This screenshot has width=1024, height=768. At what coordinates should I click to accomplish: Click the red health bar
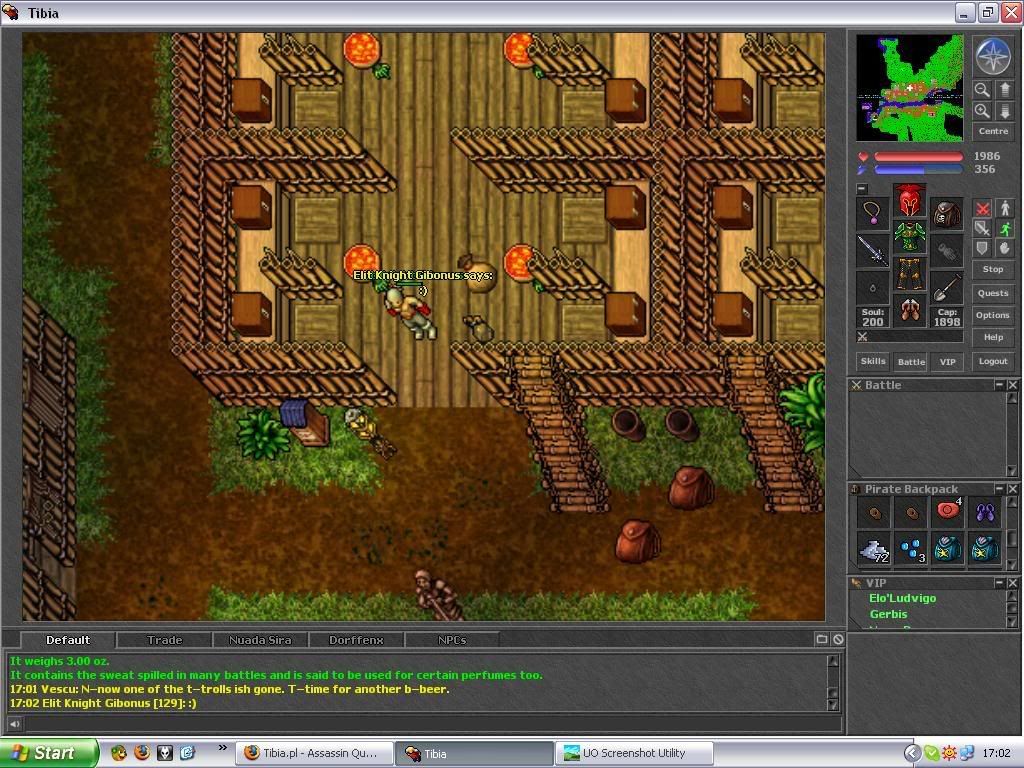point(918,157)
